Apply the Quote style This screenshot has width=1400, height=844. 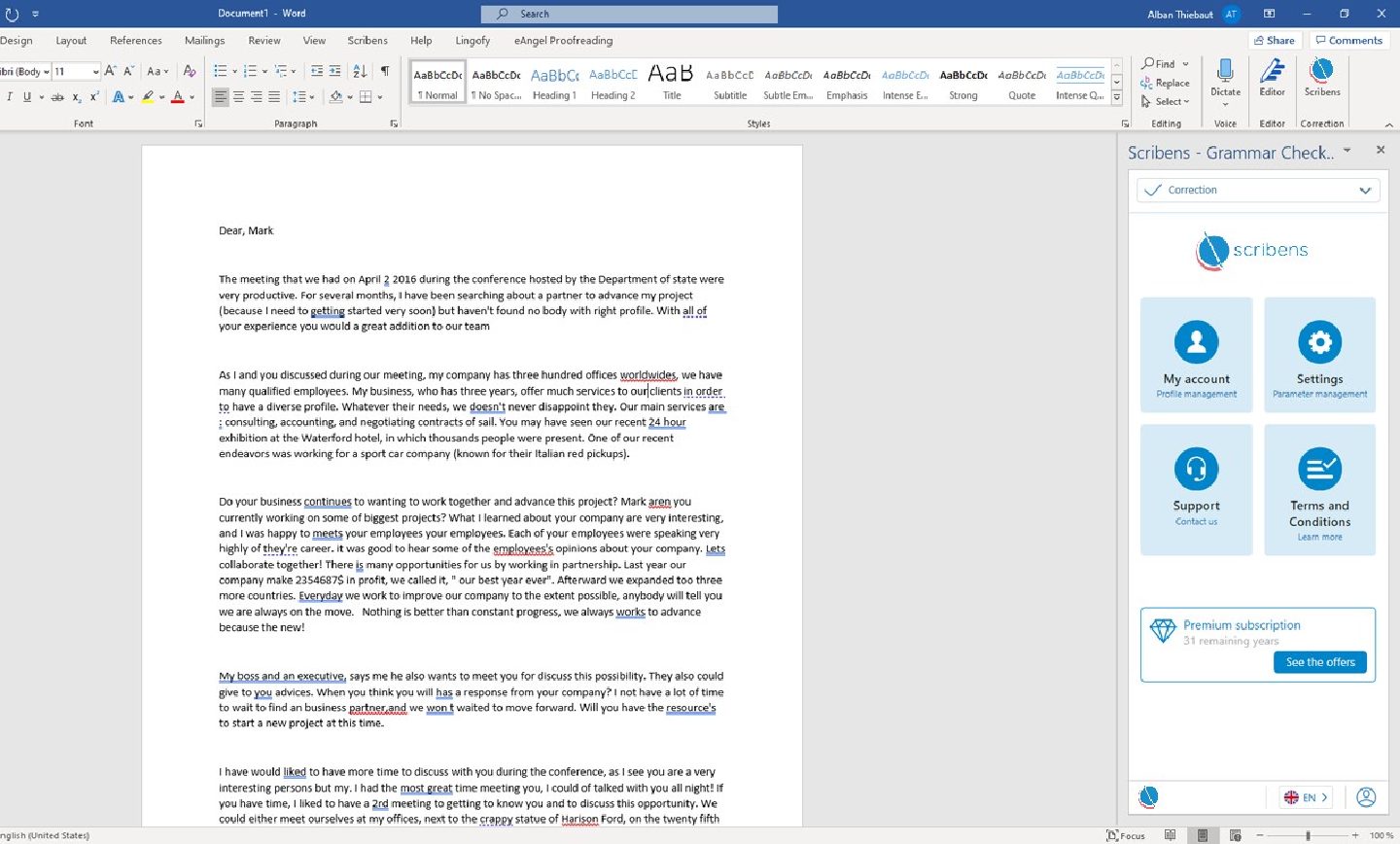coord(1022,82)
